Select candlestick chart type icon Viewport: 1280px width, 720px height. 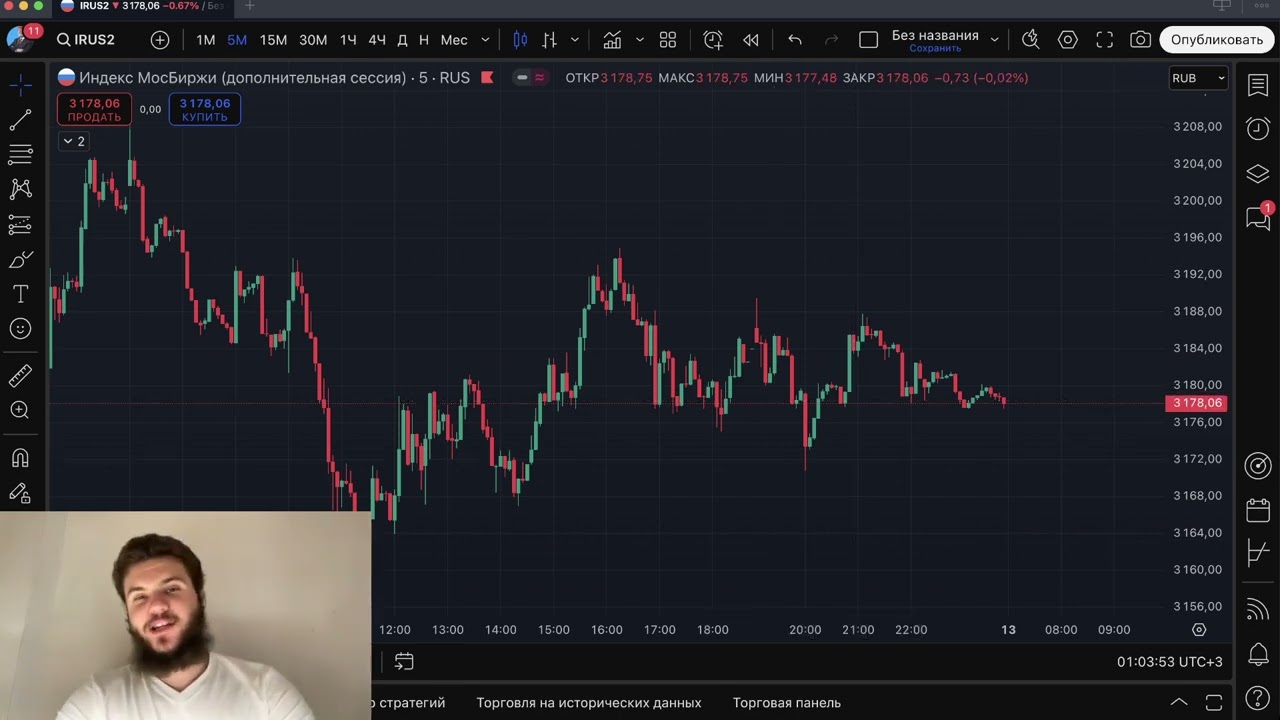[x=520, y=40]
